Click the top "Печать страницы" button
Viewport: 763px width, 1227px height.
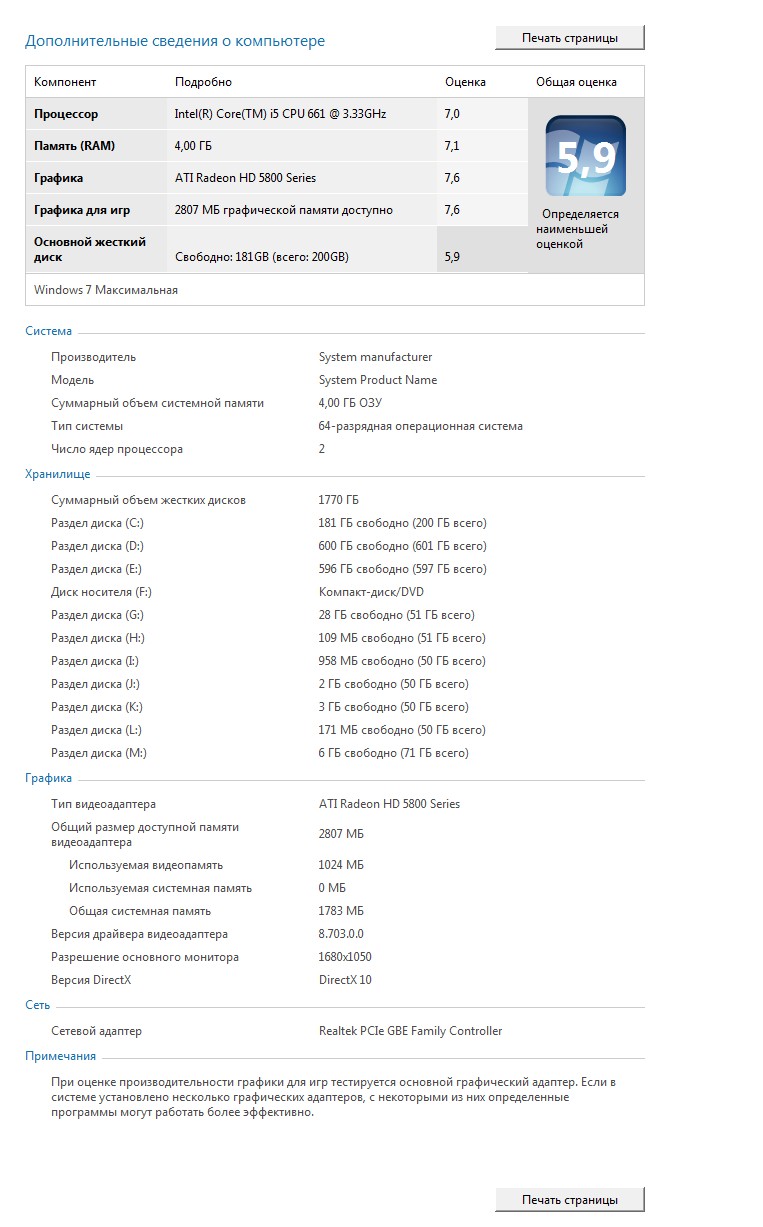coord(569,38)
